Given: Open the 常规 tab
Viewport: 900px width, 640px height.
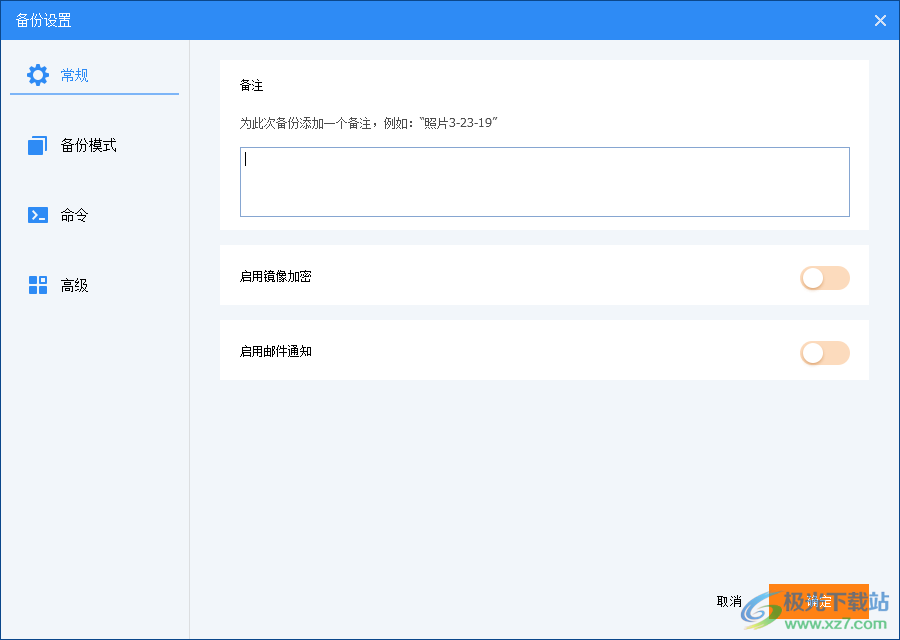Looking at the screenshot, I should click(x=94, y=76).
